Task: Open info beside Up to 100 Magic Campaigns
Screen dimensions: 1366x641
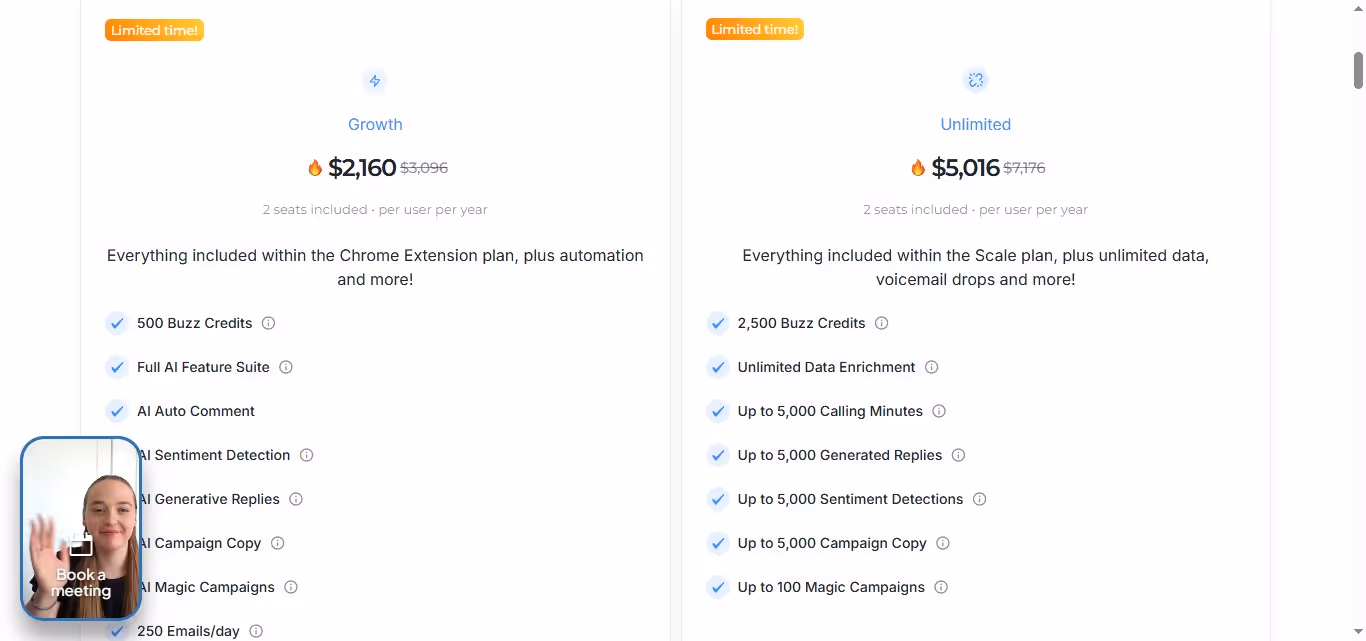Action: click(940, 587)
